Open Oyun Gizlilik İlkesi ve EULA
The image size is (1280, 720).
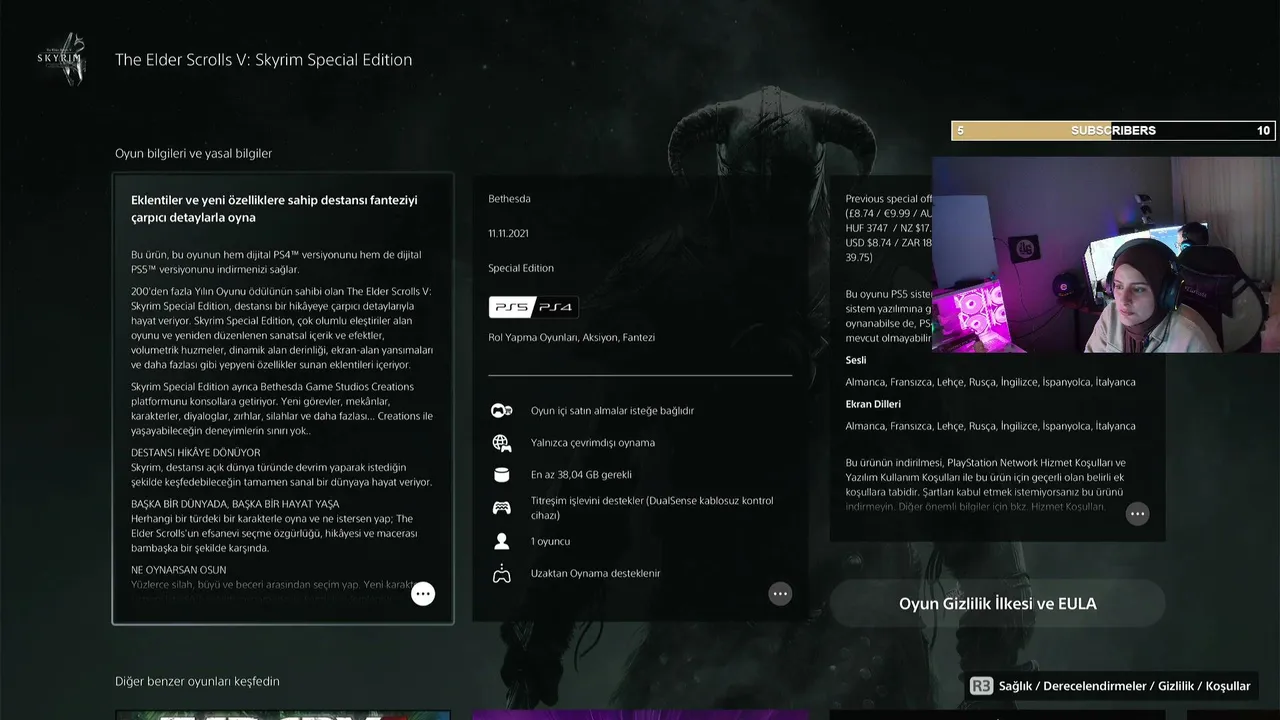click(x=997, y=604)
